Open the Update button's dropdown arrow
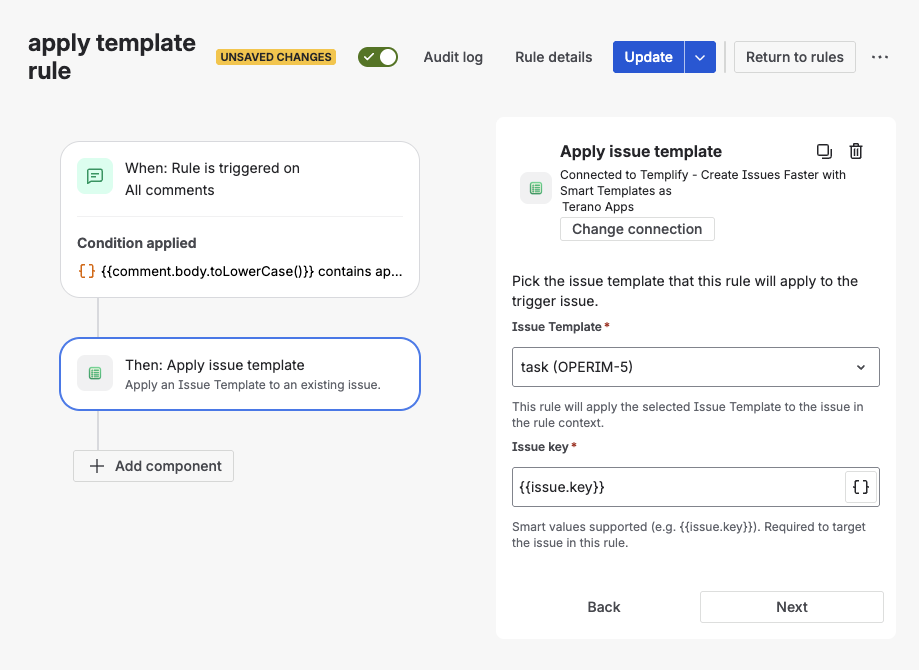The width and height of the screenshot is (919, 670). point(700,57)
